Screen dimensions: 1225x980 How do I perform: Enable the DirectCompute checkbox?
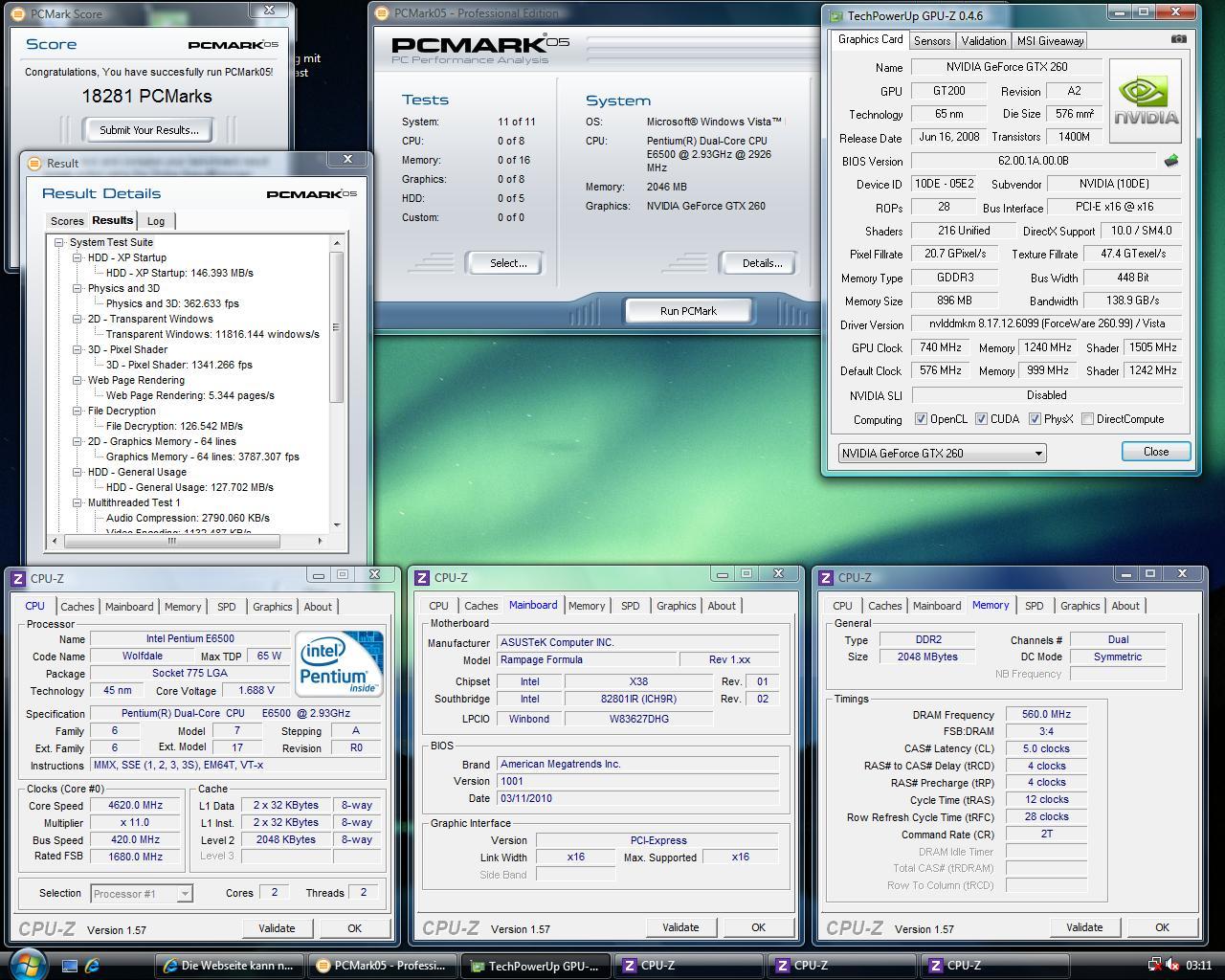coord(1087,419)
